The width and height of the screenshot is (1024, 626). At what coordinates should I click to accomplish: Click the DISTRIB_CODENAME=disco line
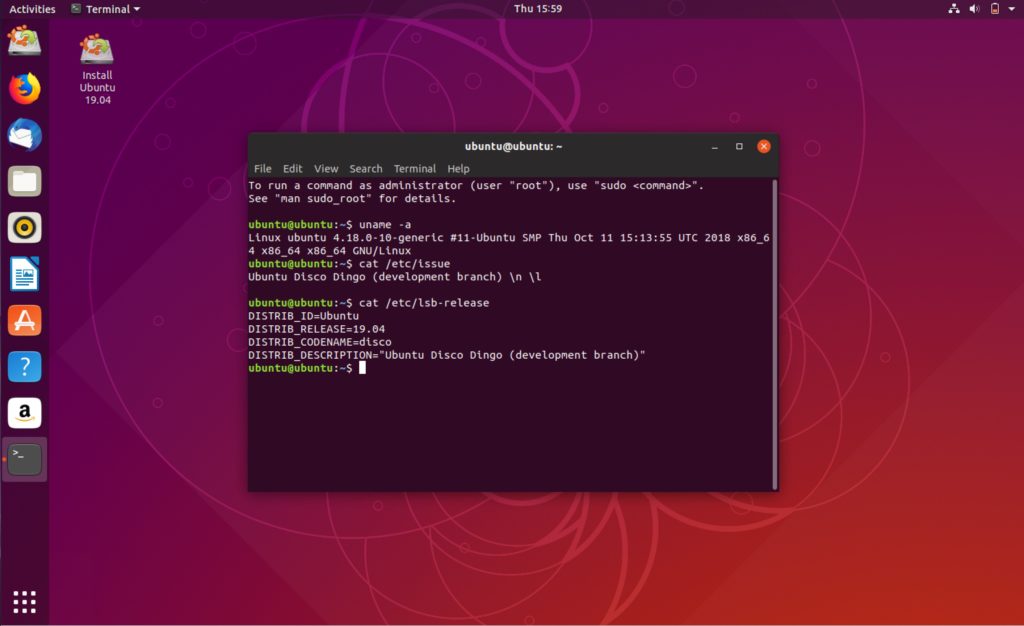[319, 342]
